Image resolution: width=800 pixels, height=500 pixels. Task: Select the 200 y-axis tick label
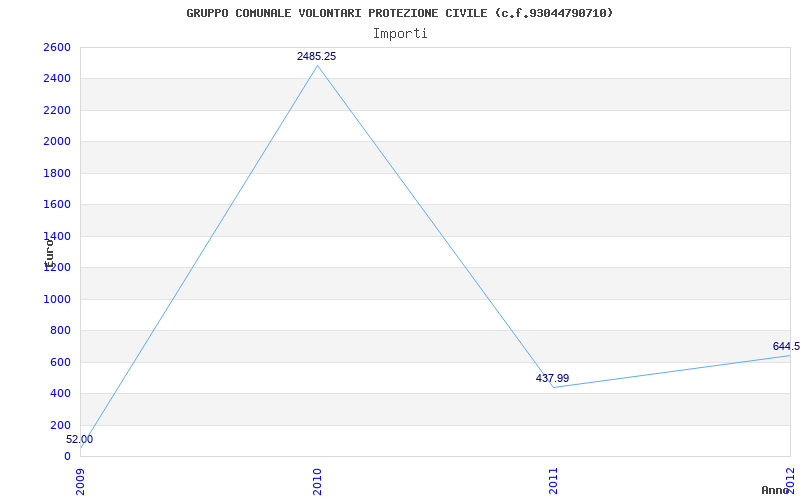(x=60, y=425)
